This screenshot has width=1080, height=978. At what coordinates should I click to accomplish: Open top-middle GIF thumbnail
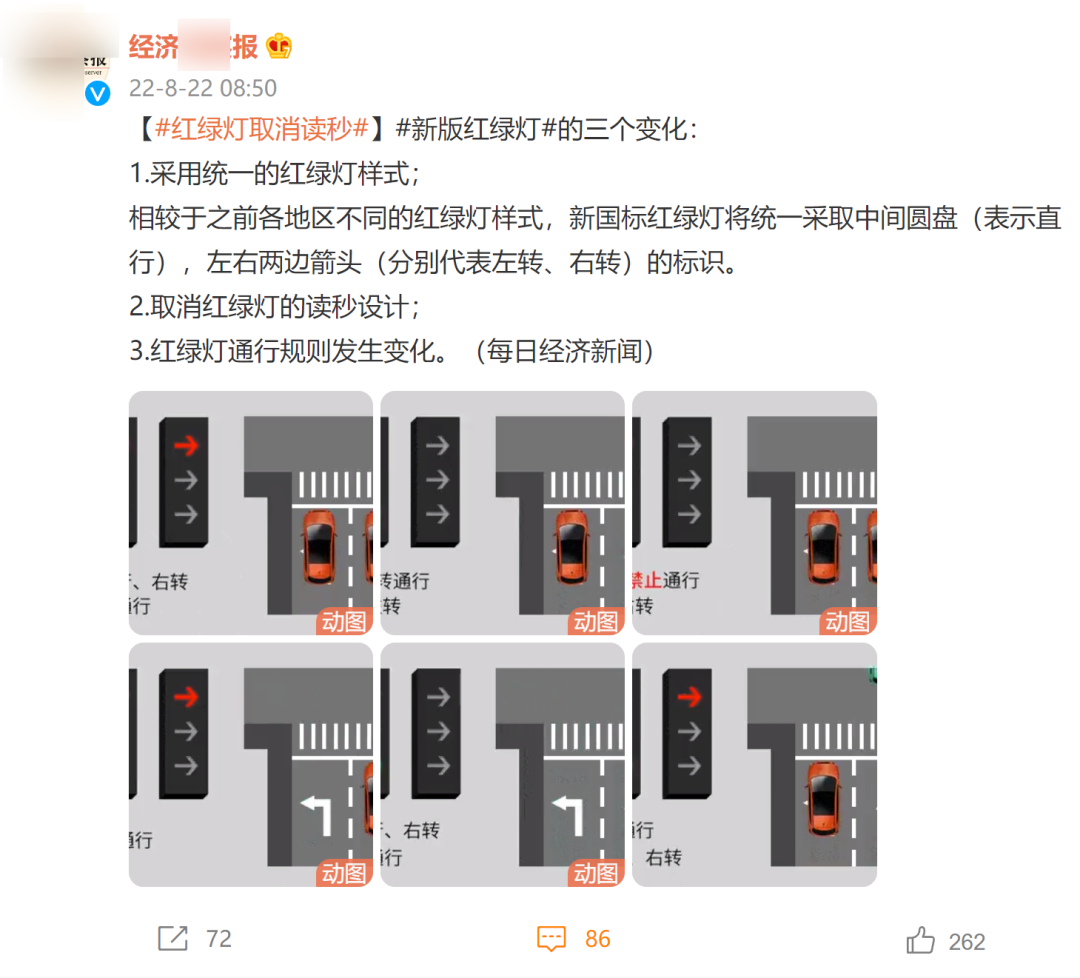502,512
